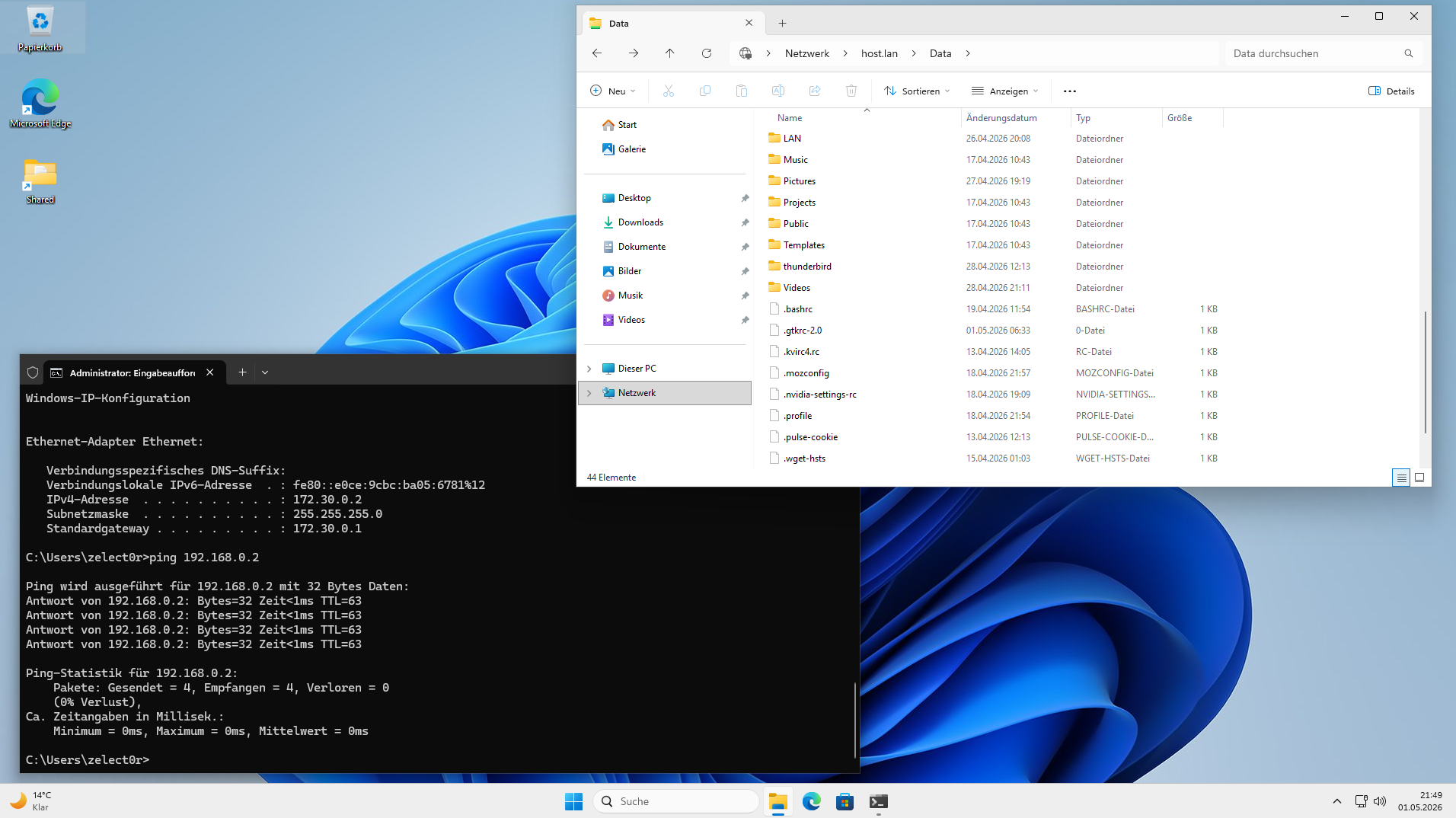Expand the Dieser PC tree node
The width and height of the screenshot is (1456, 818).
[x=589, y=369]
